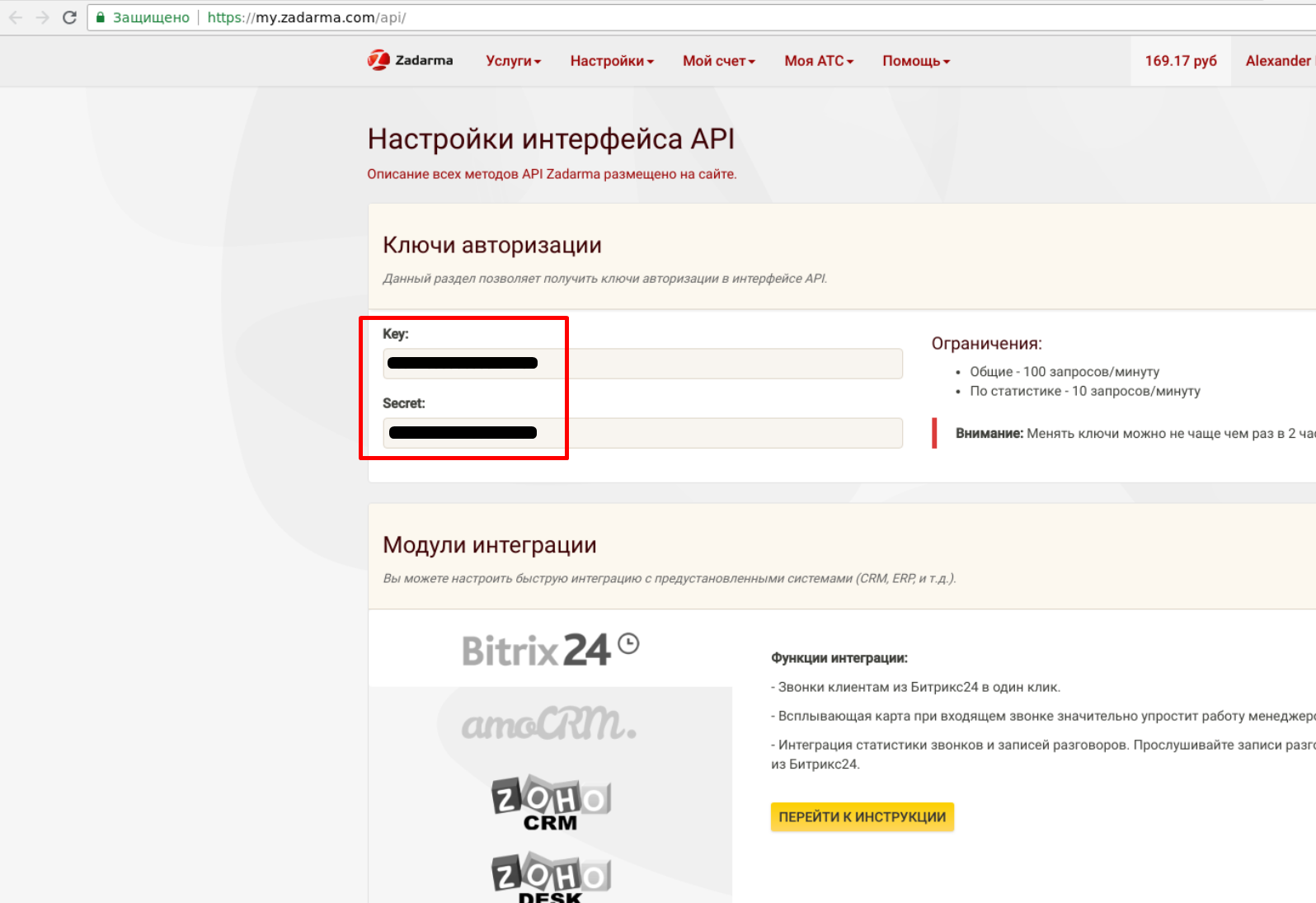This screenshot has width=1316, height=903.
Task: Click ПЕРЕЙТИ К ИНСТРУКЦИИ button
Action: 862,817
